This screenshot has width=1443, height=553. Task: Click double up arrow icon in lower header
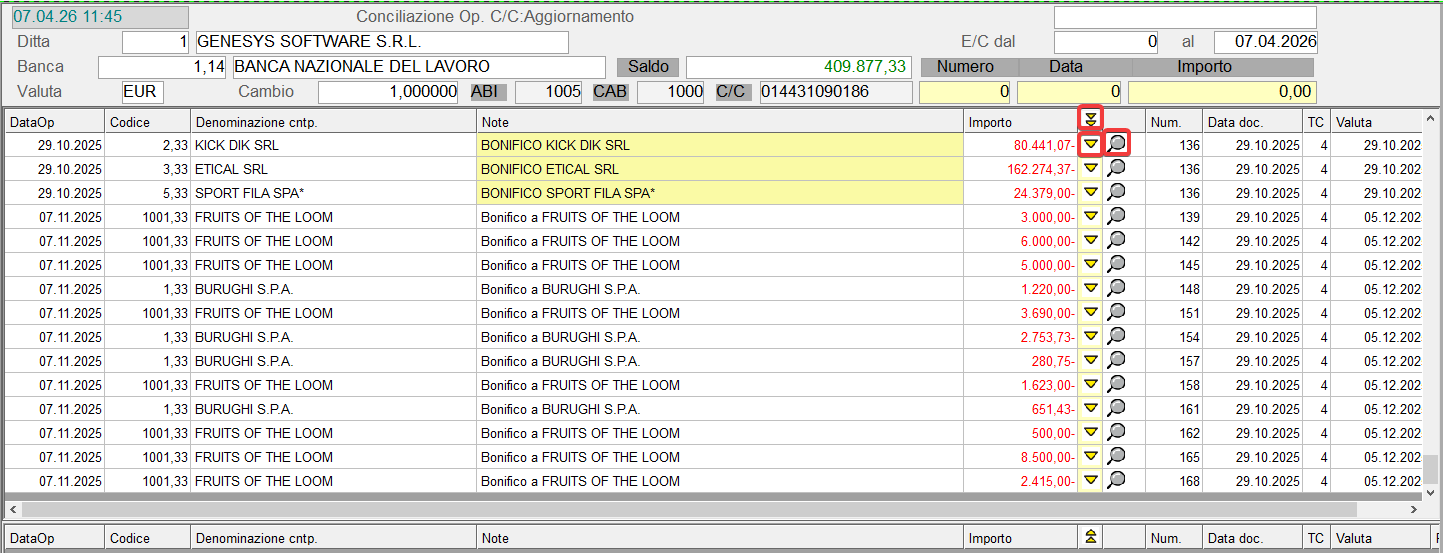point(1090,538)
